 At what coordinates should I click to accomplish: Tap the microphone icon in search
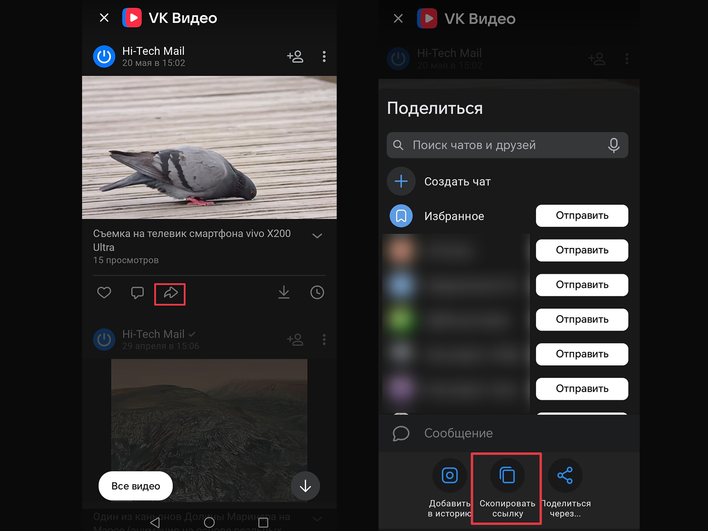[613, 145]
